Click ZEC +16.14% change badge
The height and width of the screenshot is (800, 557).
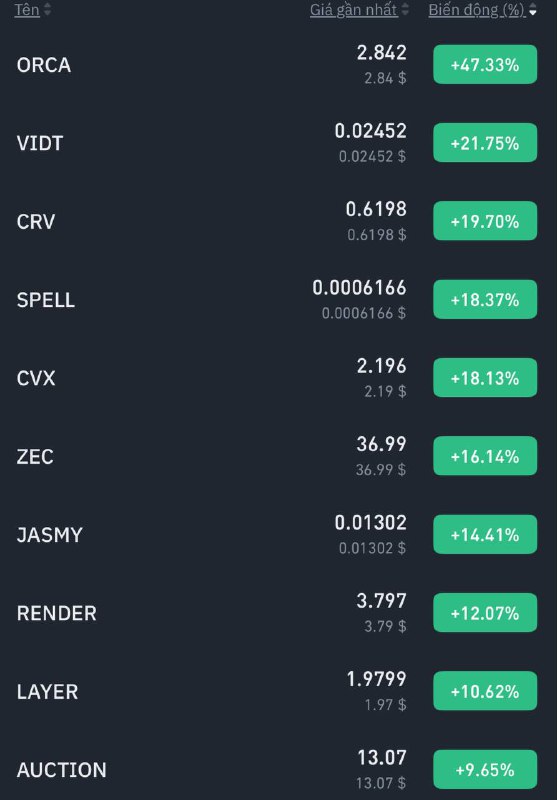485,456
